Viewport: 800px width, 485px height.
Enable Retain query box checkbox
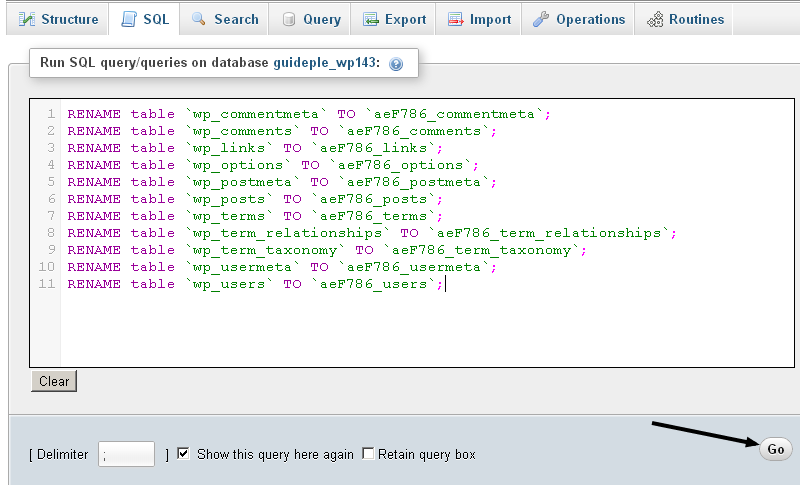click(x=368, y=453)
